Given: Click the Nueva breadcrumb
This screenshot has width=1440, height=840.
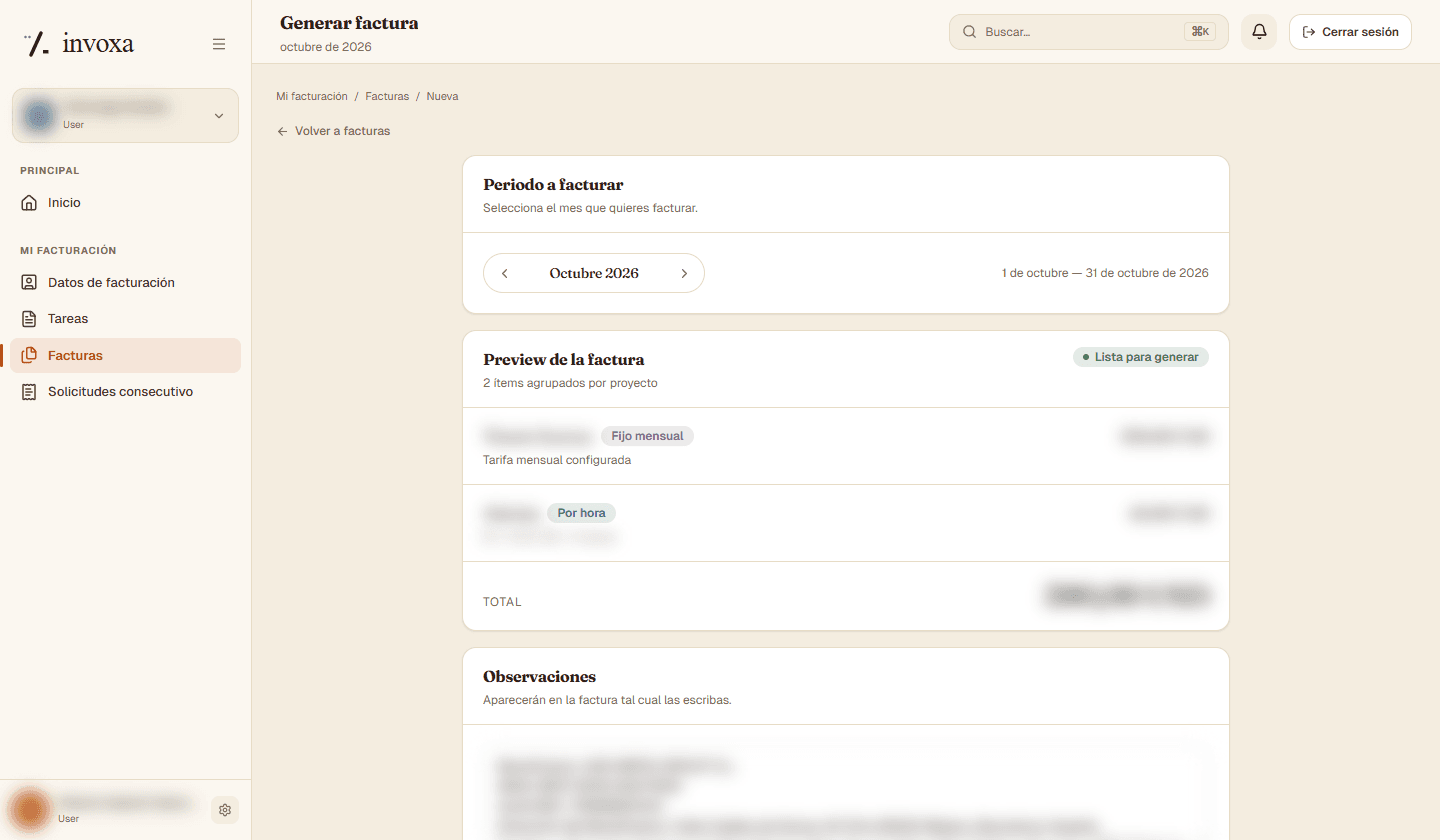Looking at the screenshot, I should [x=442, y=96].
